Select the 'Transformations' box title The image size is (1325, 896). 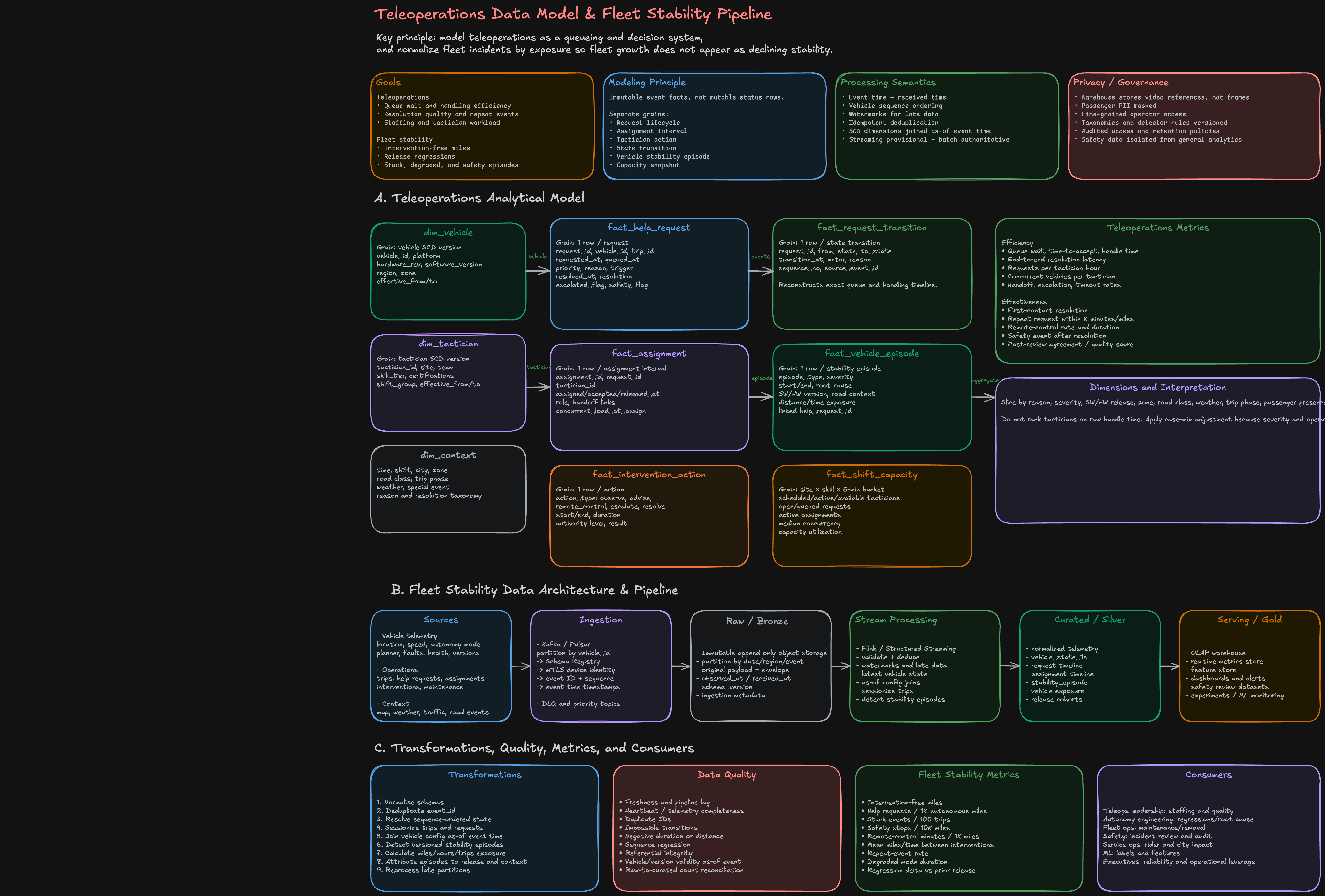tap(485, 775)
